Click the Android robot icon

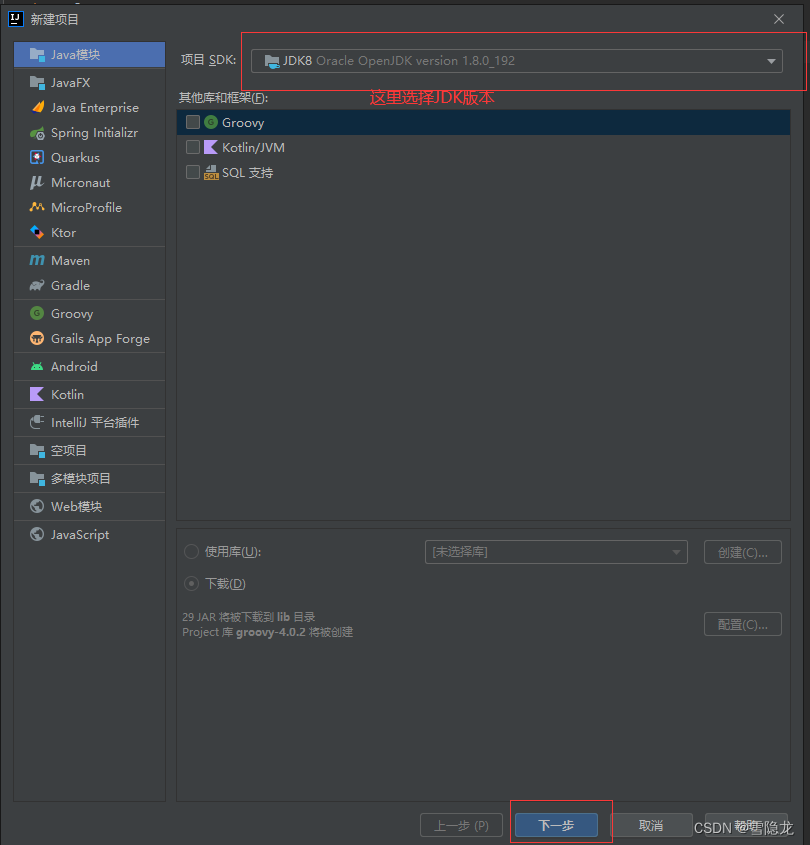pos(37,366)
